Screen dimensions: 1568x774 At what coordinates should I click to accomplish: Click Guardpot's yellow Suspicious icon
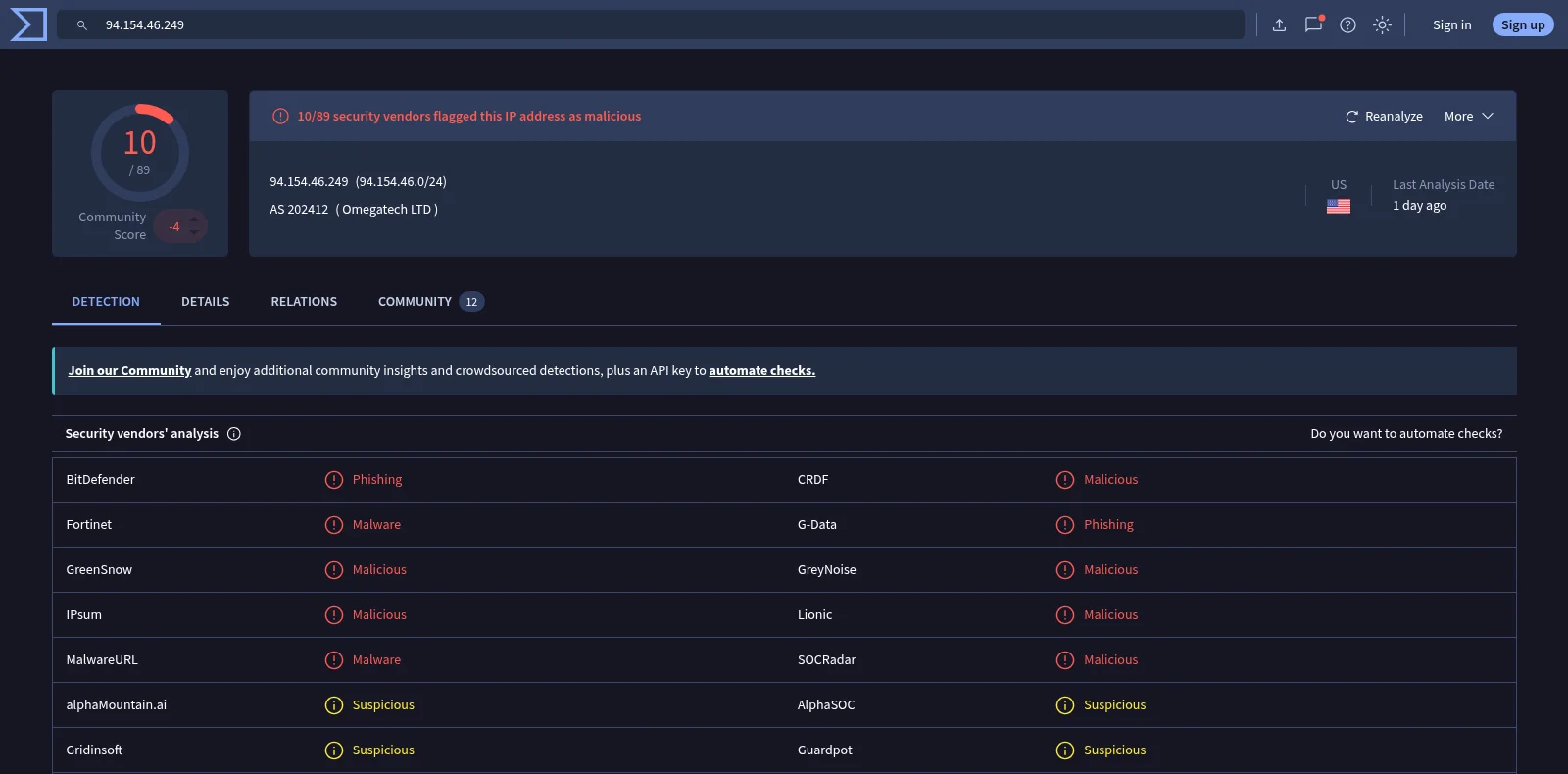tap(1065, 750)
